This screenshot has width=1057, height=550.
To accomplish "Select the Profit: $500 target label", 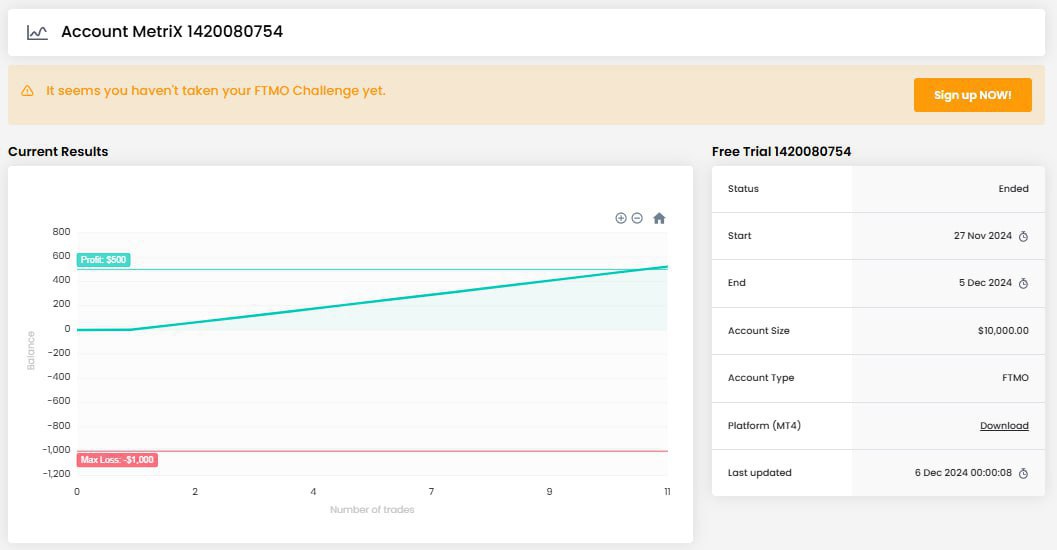I will [104, 260].
